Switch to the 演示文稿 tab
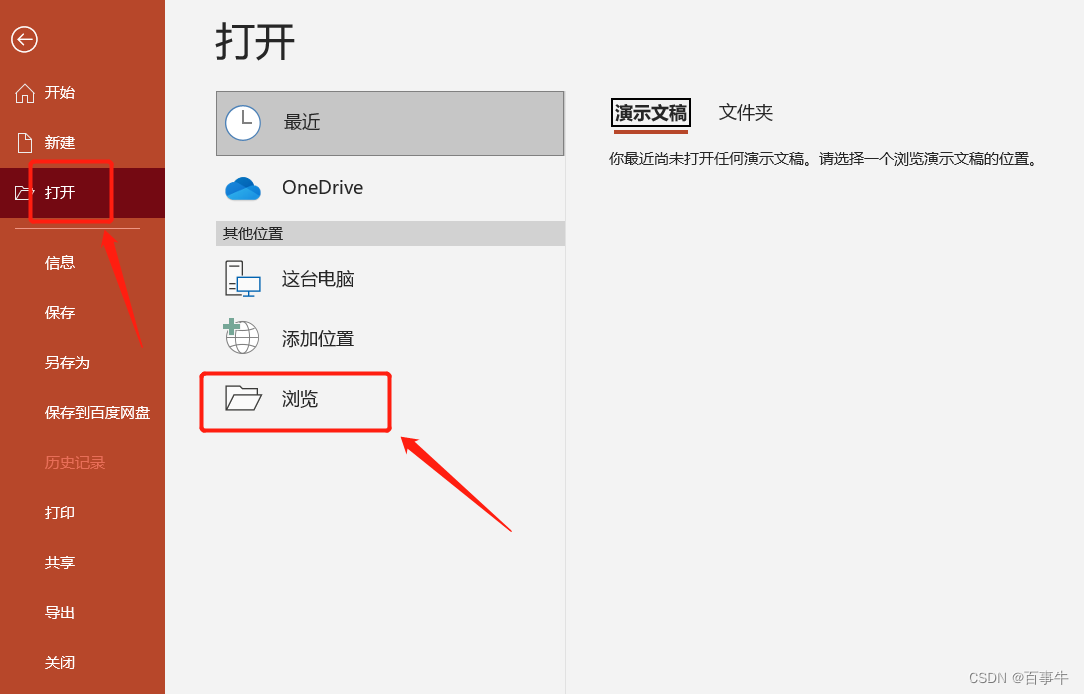The width and height of the screenshot is (1084, 694). click(x=651, y=113)
